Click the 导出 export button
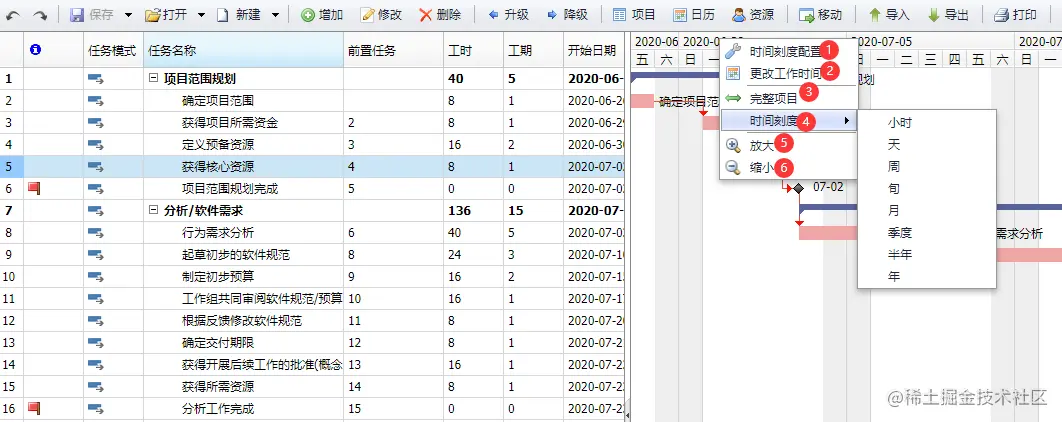This screenshot has width=1062, height=422. click(x=948, y=14)
